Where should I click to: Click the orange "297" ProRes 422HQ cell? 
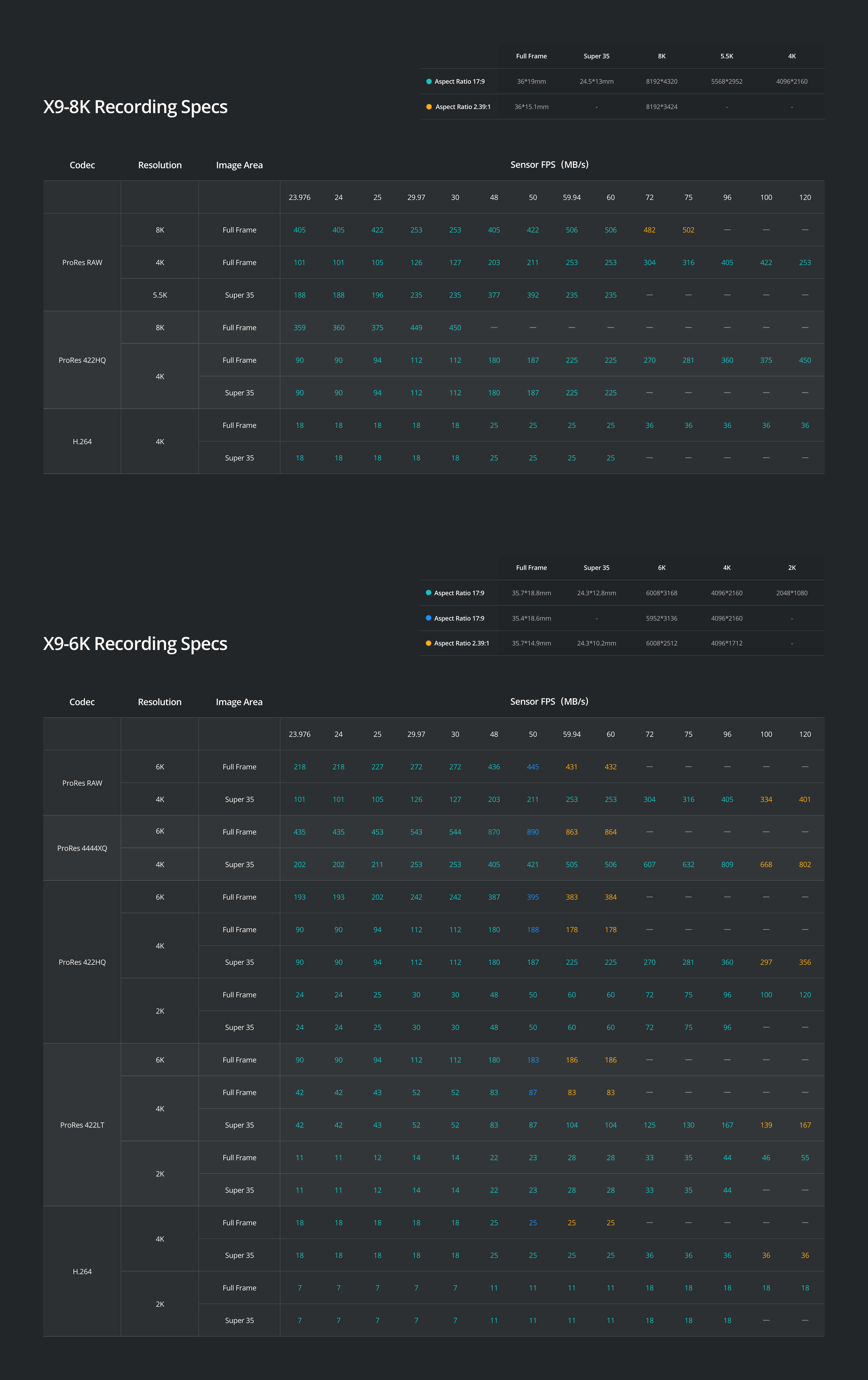point(766,962)
